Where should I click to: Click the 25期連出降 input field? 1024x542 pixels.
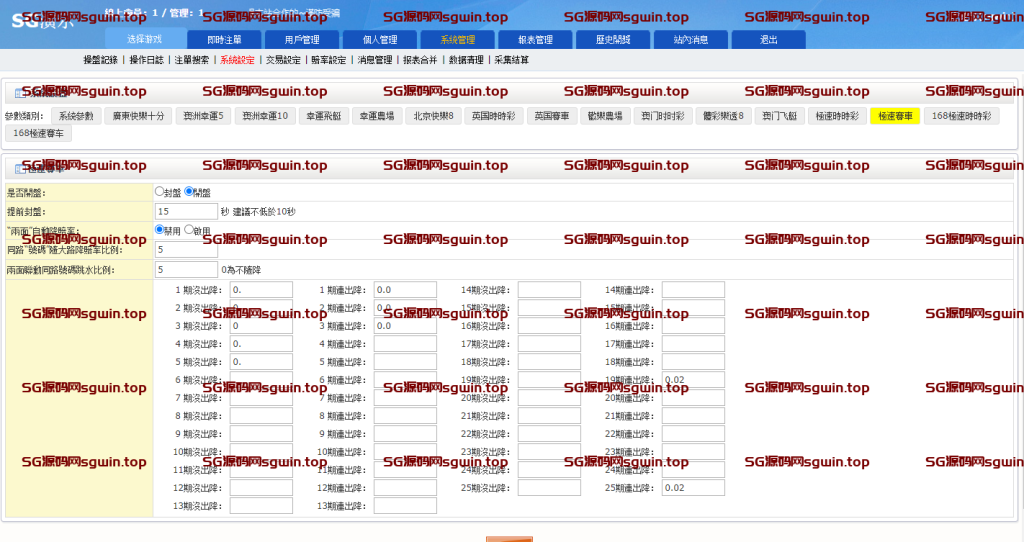pos(694,488)
